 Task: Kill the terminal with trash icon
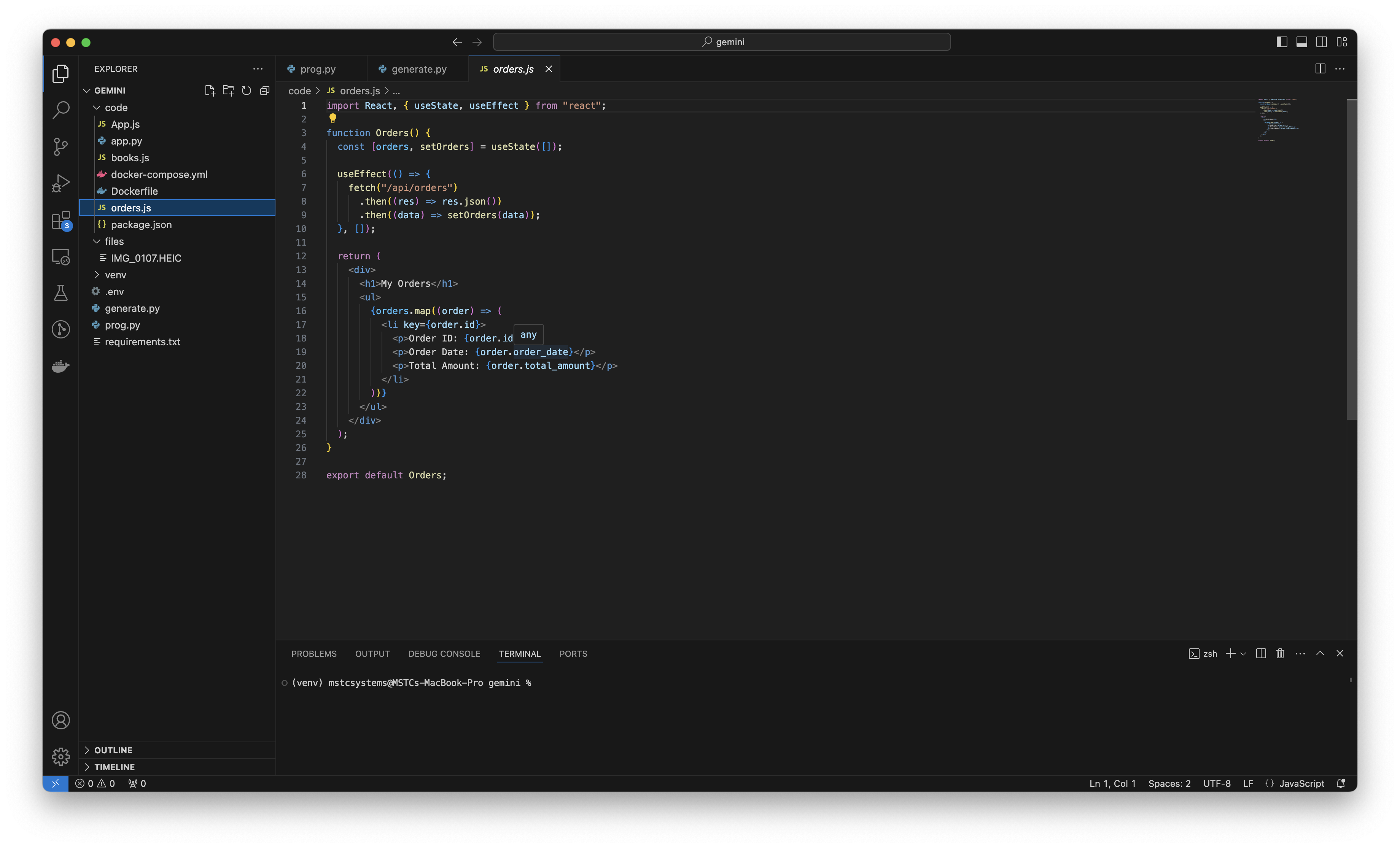[x=1279, y=653]
